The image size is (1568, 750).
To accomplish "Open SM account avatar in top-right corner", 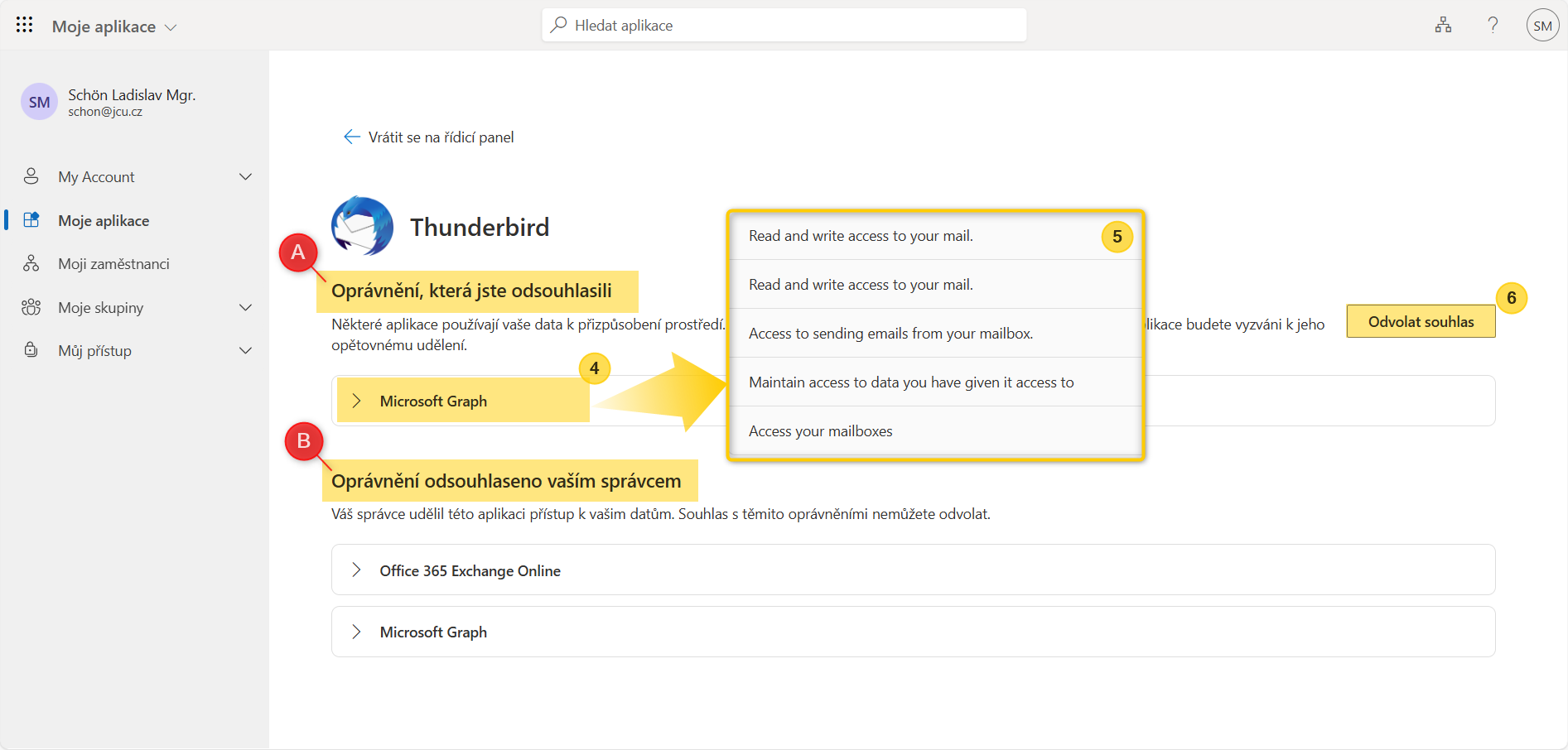I will [1542, 26].
